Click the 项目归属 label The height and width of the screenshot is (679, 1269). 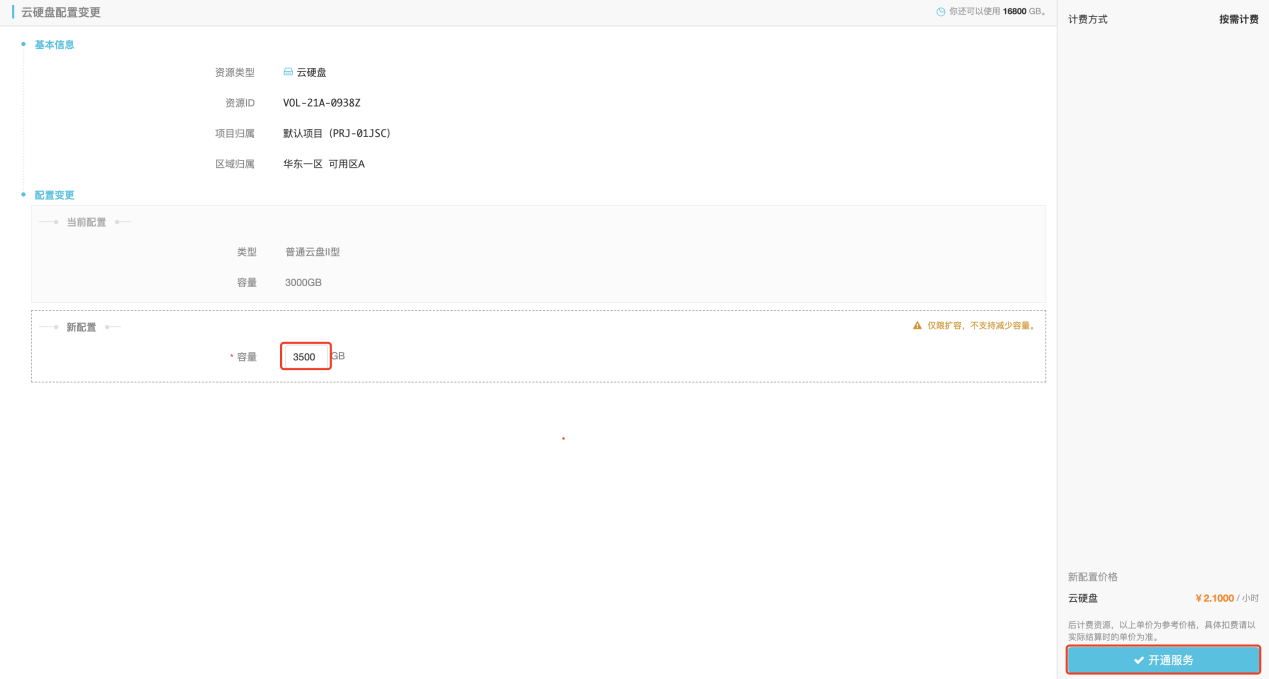pyautogui.click(x=235, y=133)
